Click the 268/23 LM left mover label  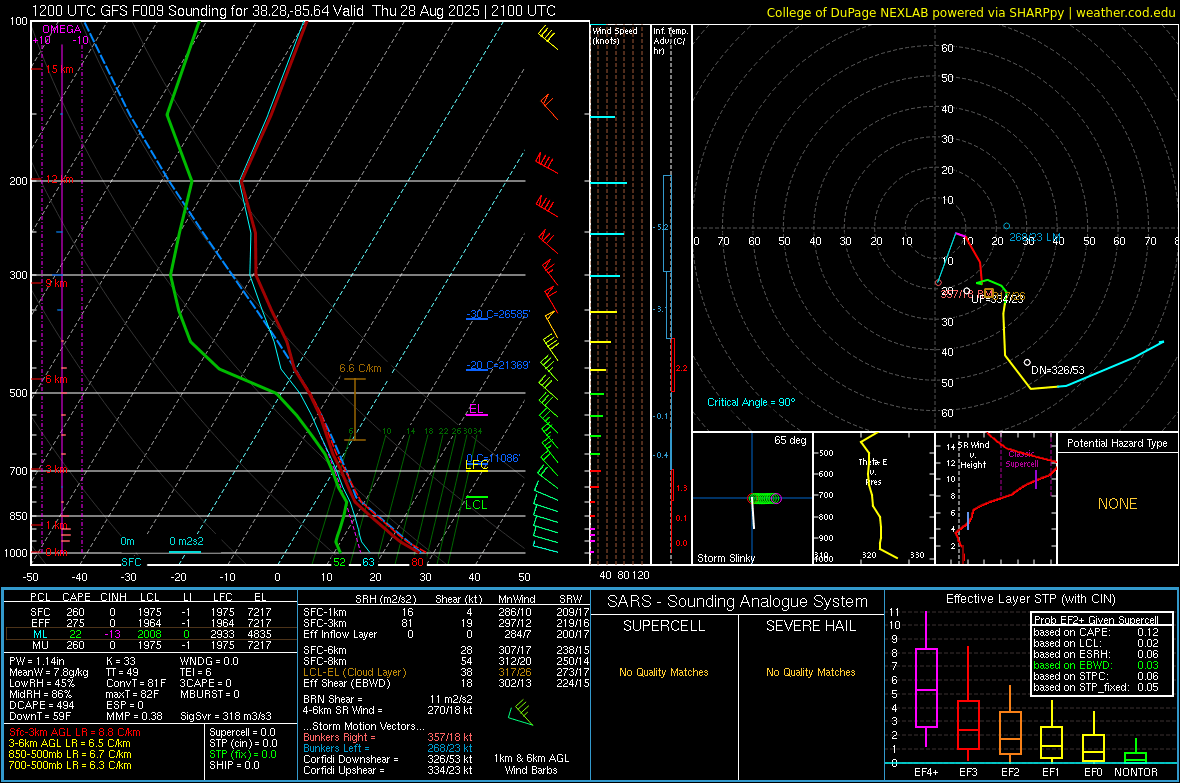[x=1035, y=237]
